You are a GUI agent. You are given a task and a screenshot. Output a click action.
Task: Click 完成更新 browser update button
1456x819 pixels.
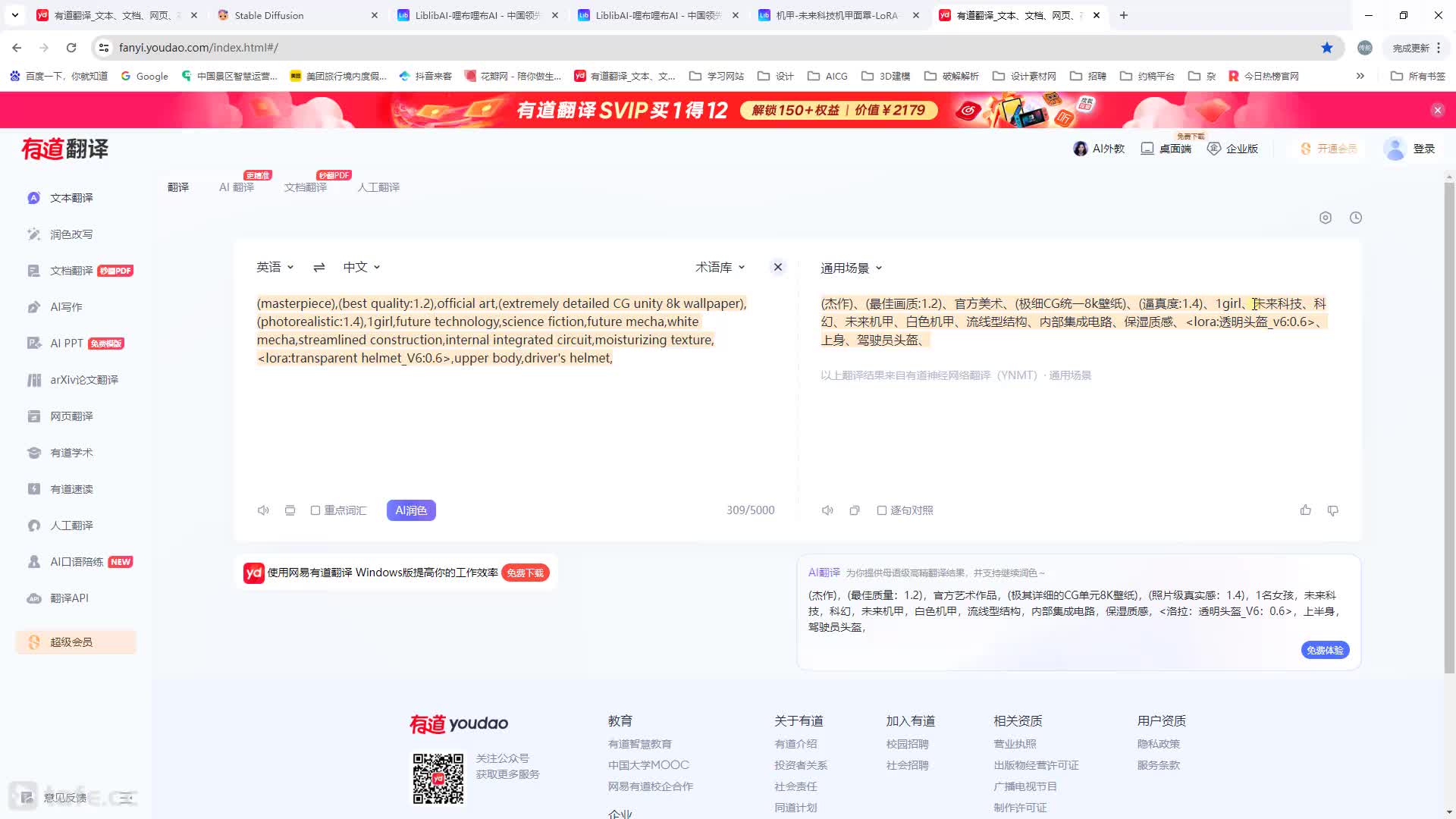click(x=1415, y=48)
